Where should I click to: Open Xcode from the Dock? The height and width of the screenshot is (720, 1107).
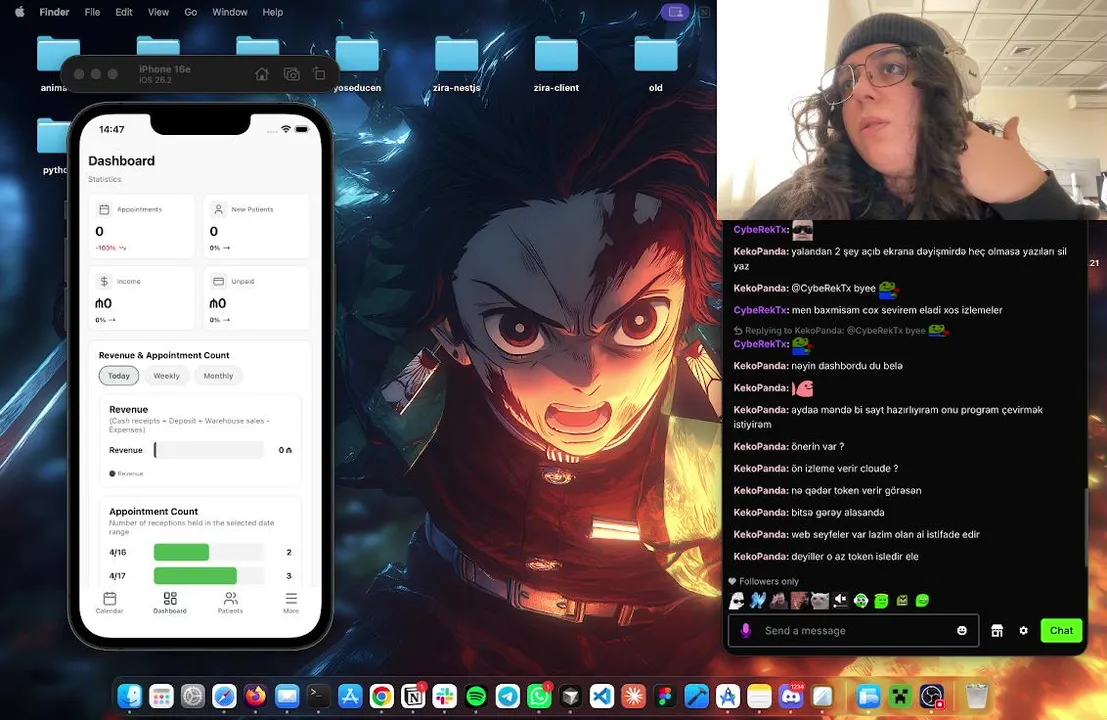[x=697, y=697]
